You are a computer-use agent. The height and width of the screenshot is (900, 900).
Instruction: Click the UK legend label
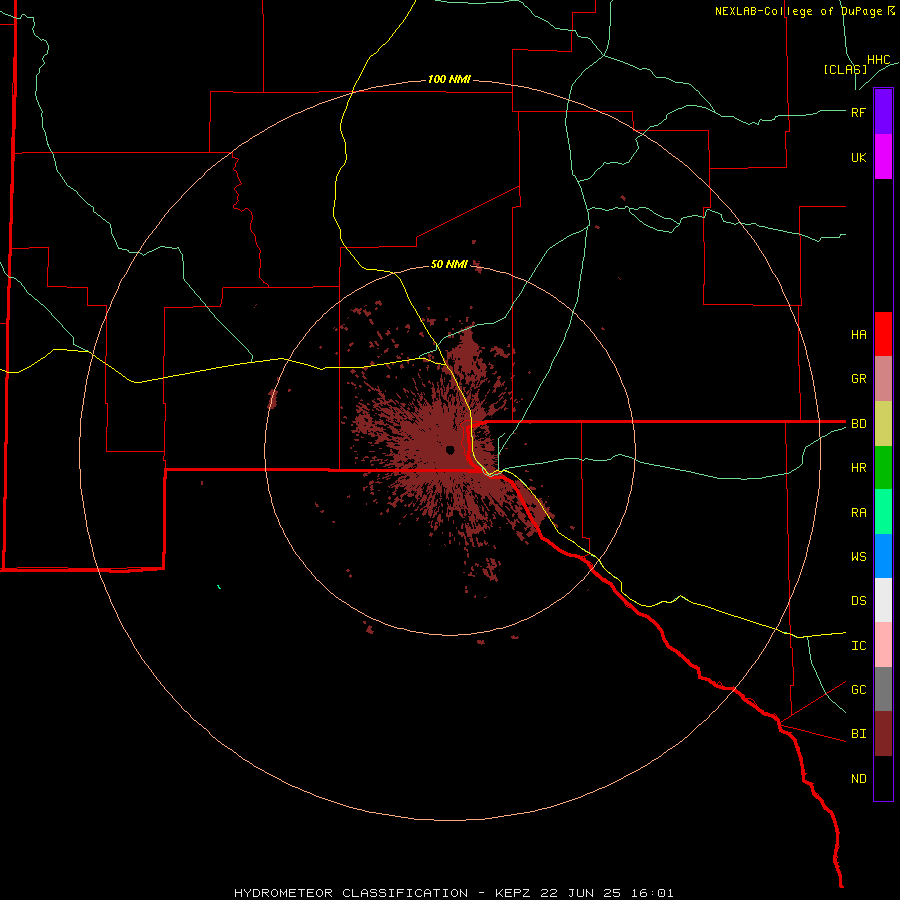click(x=858, y=157)
